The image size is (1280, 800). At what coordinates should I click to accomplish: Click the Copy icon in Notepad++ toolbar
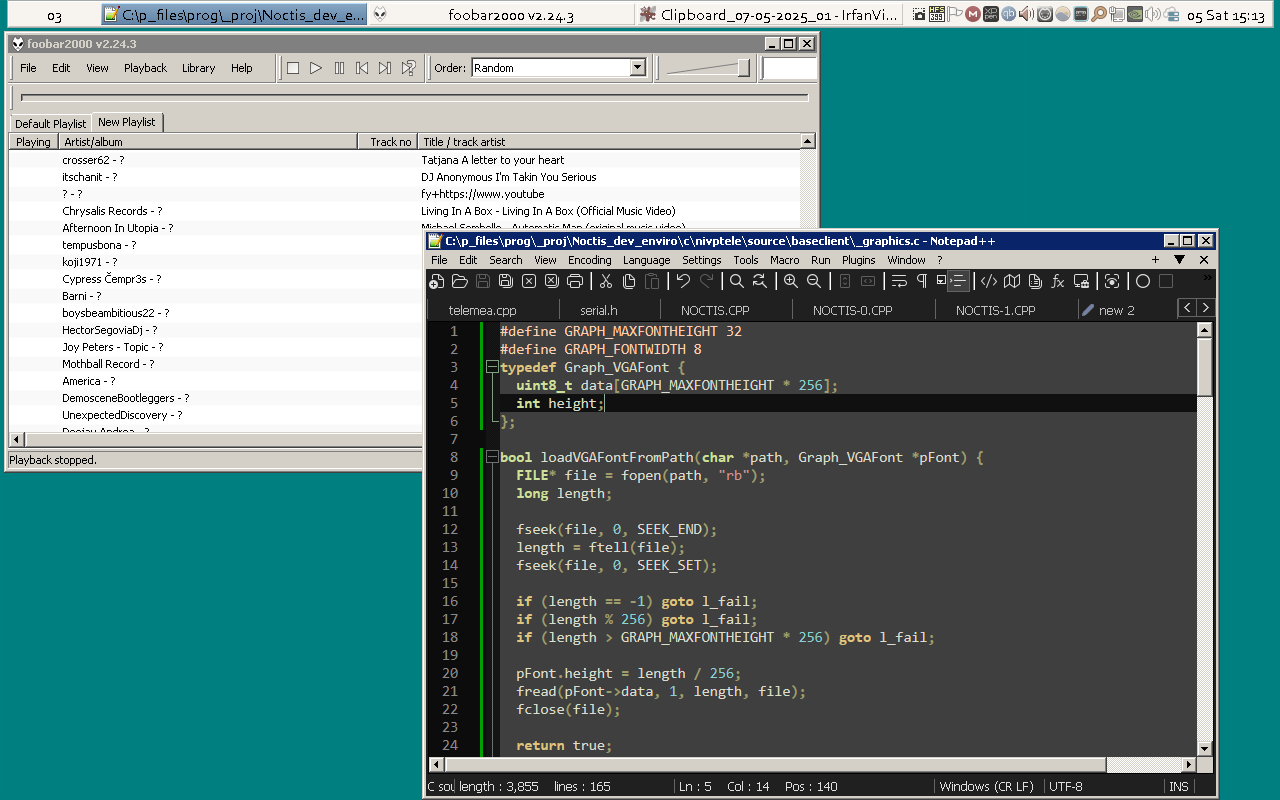(627, 282)
